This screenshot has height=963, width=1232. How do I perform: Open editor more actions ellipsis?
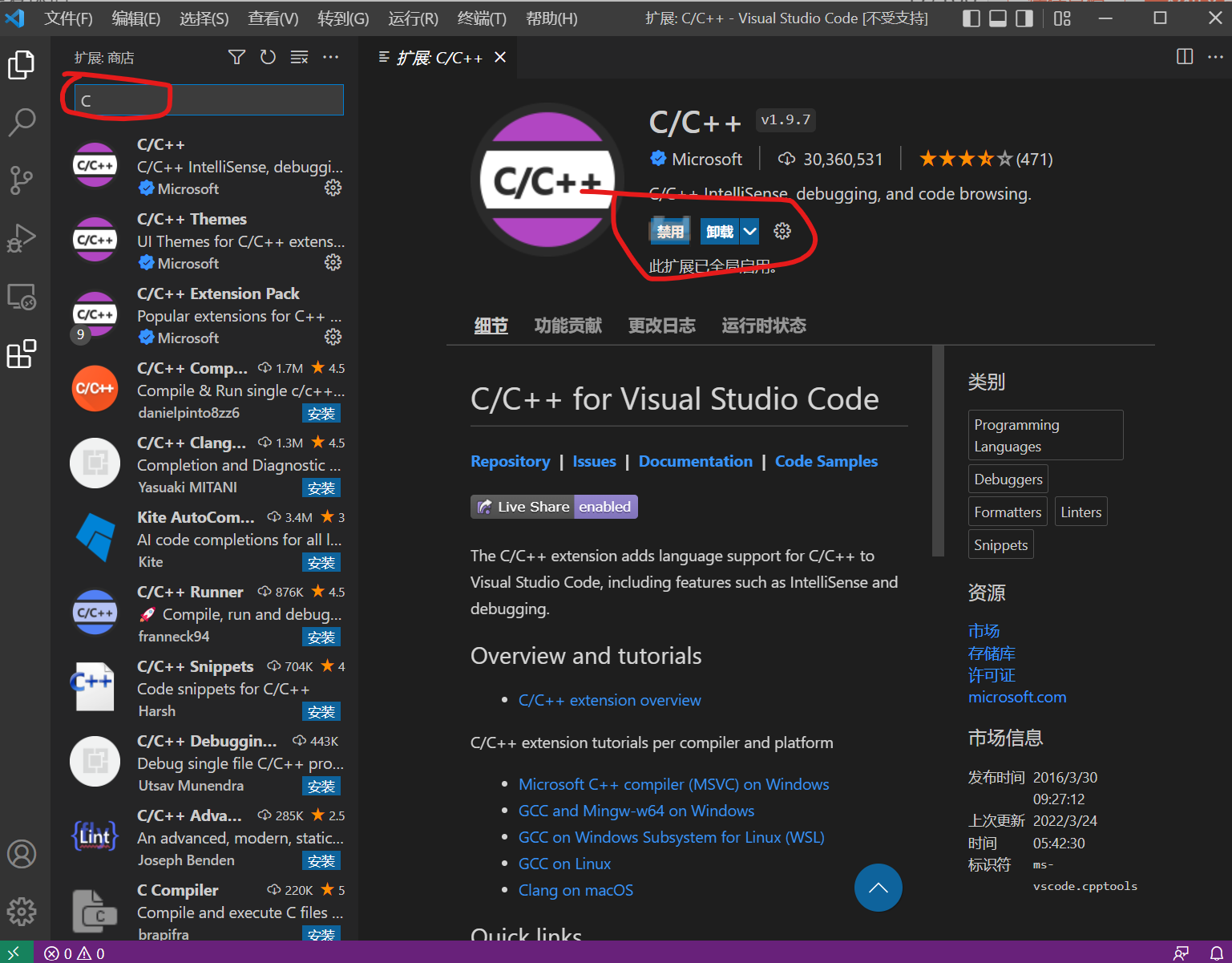click(x=1215, y=57)
